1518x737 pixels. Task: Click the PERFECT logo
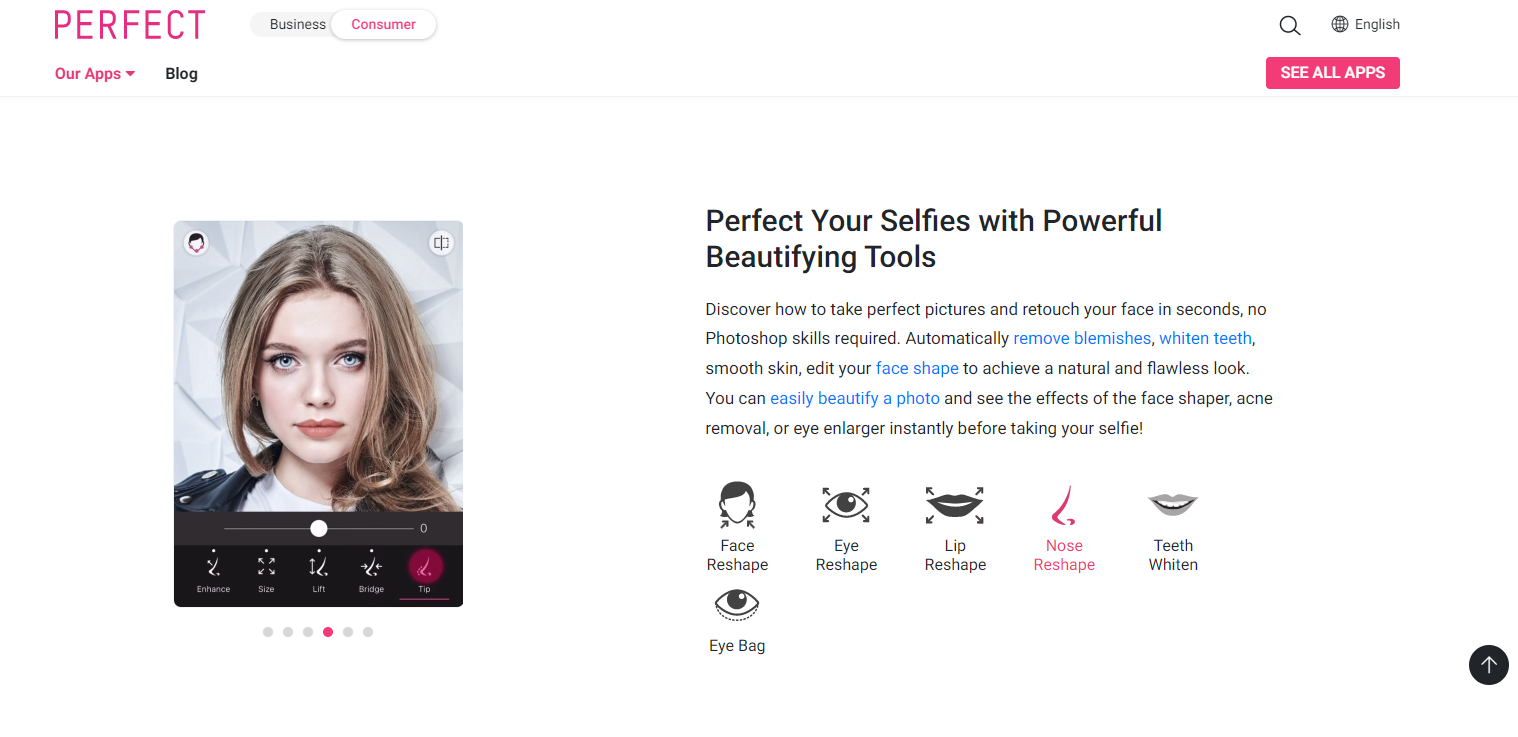click(130, 25)
